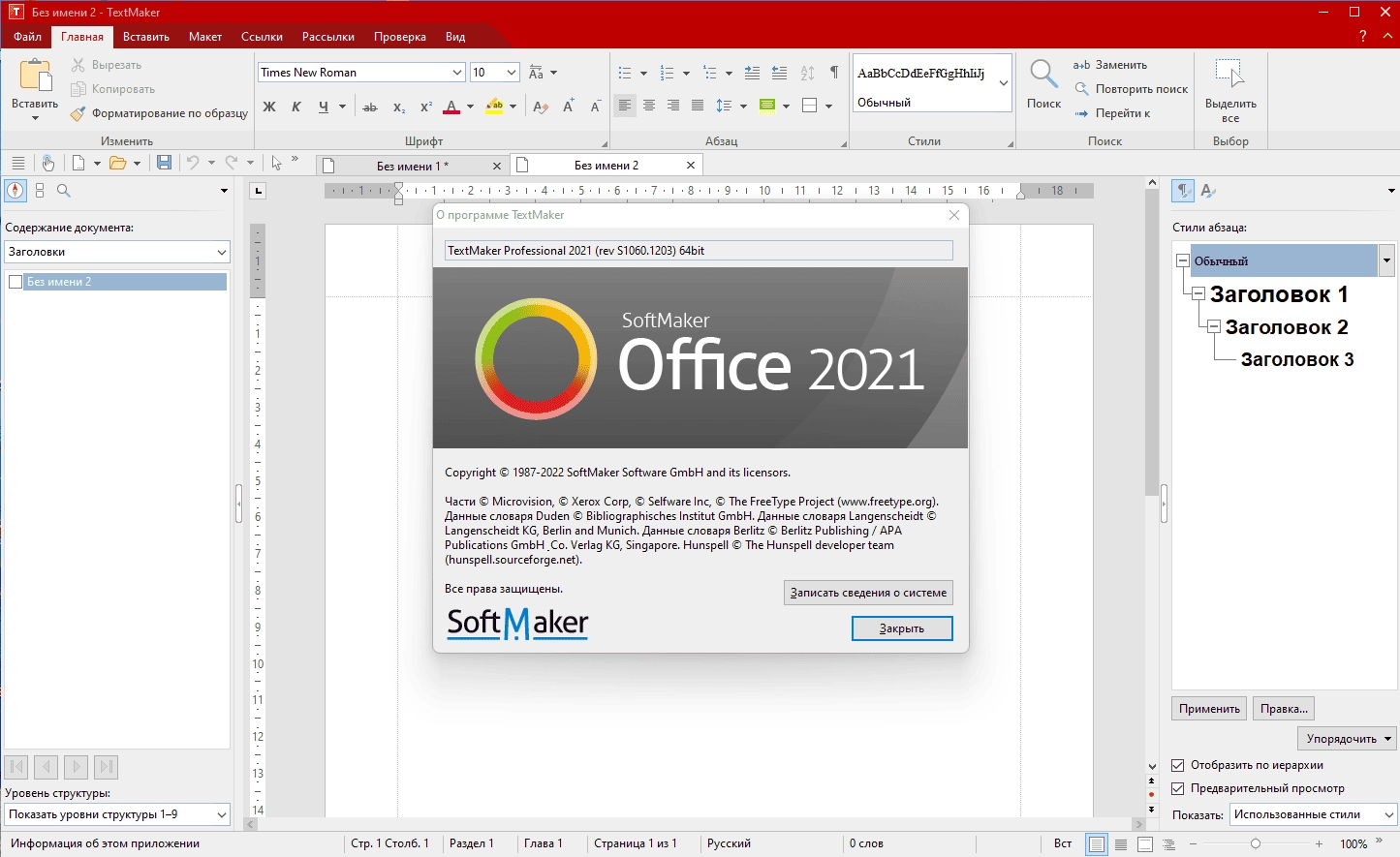1400x857 pixels.
Task: Switch to outline view in status bar
Action: pos(1169,844)
